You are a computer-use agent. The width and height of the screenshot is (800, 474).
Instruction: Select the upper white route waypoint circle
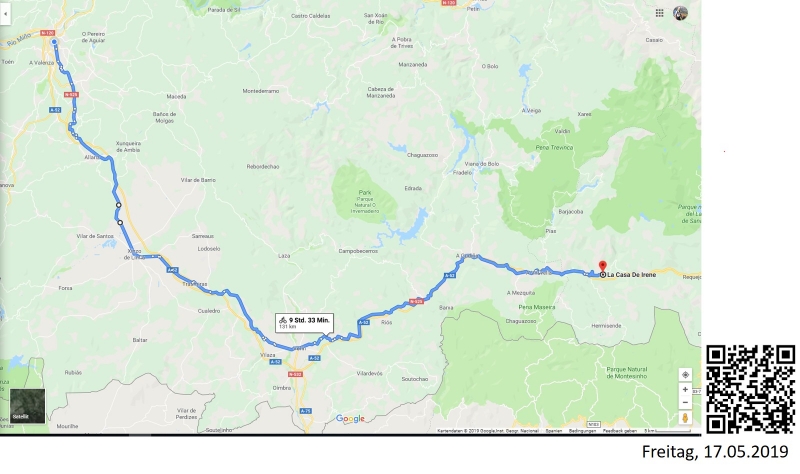[x=118, y=205]
